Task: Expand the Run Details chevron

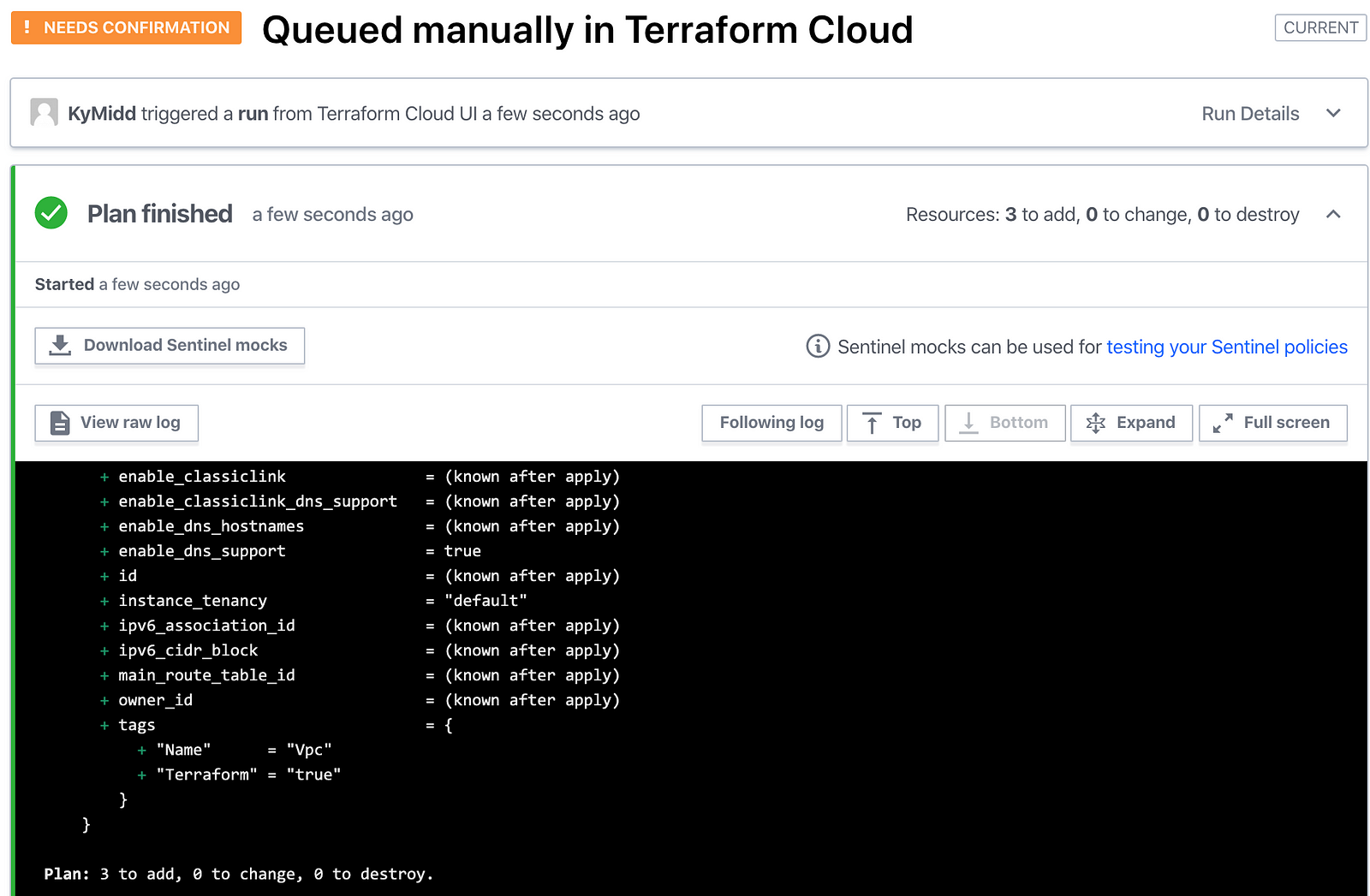Action: coord(1333,113)
